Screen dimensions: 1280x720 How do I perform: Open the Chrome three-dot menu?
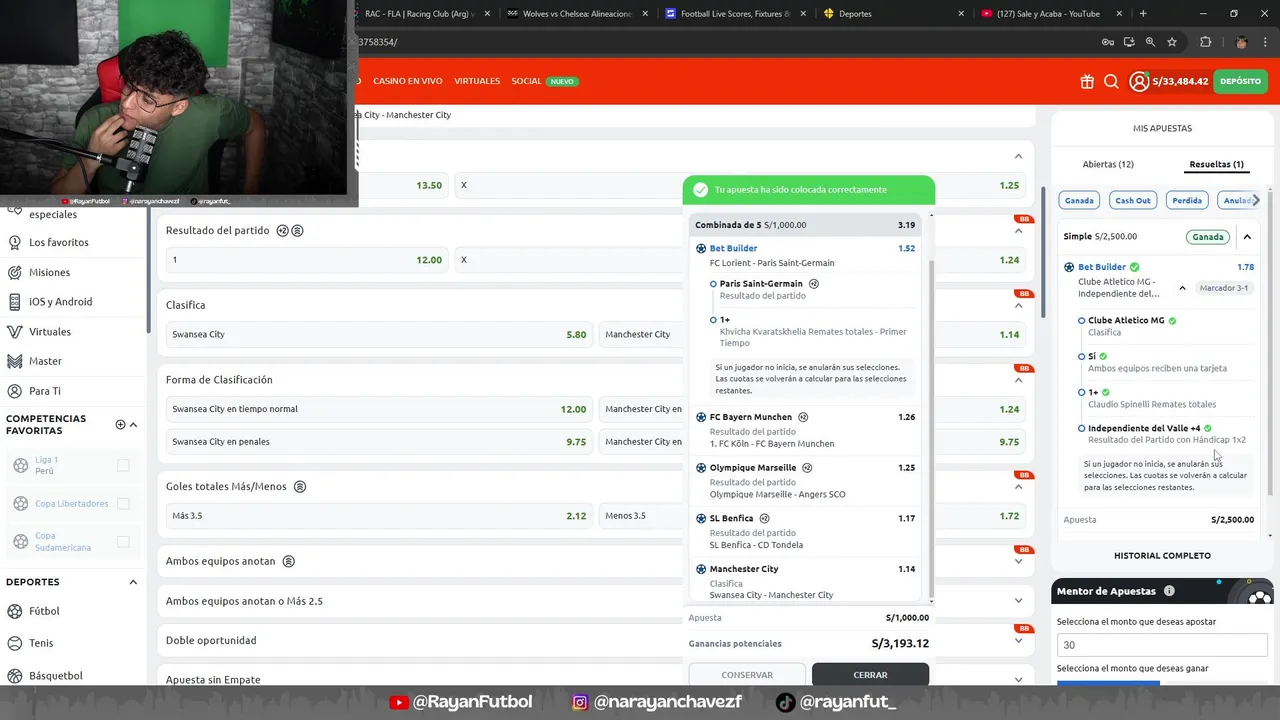(1266, 42)
